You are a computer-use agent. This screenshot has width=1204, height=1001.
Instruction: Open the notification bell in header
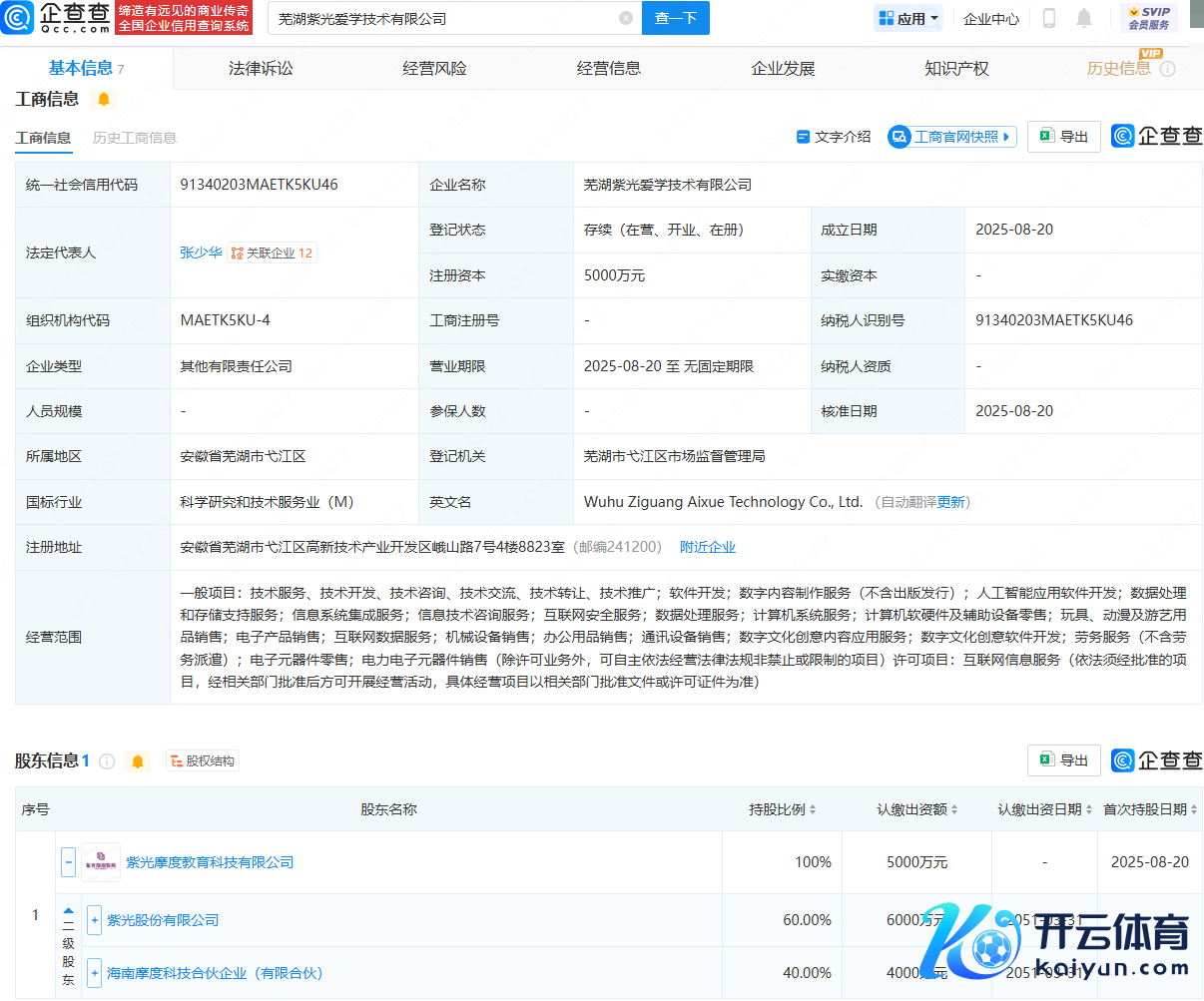tap(1084, 18)
